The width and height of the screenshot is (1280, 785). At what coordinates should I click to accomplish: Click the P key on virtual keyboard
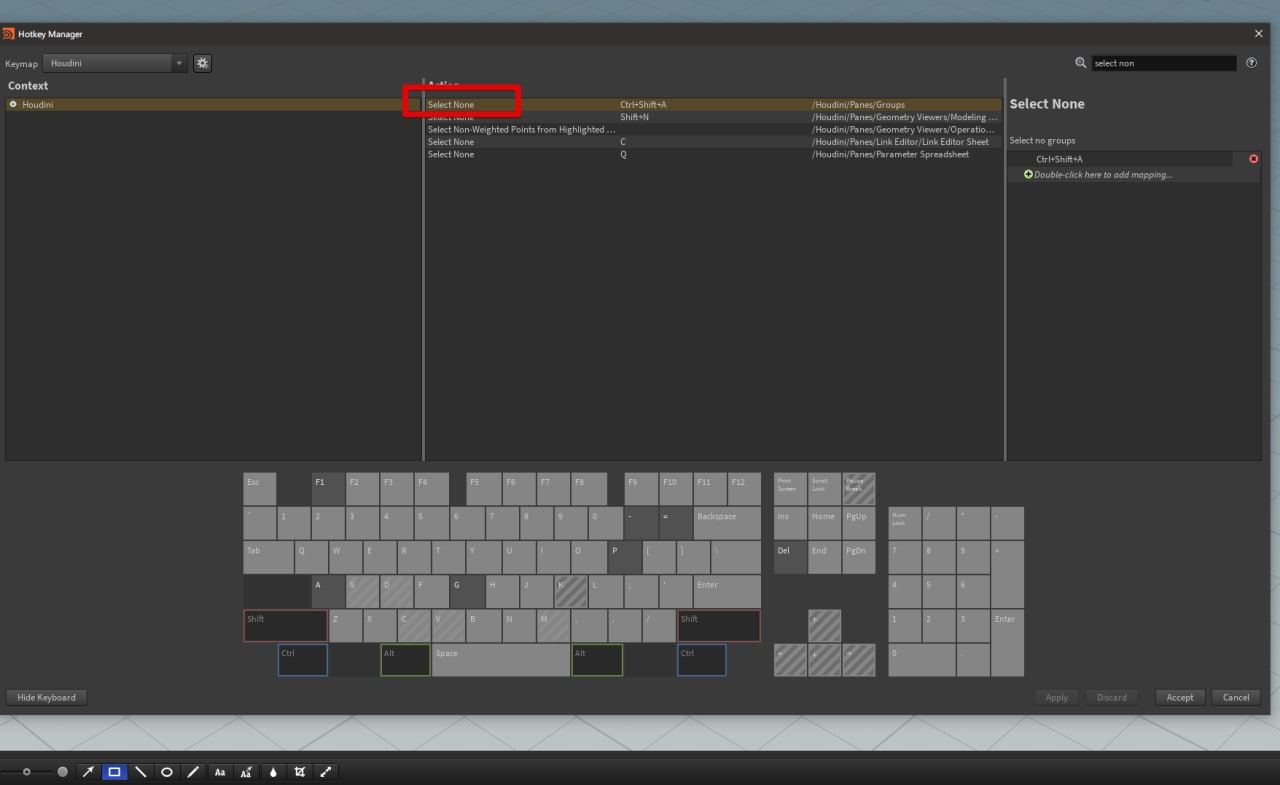pos(624,558)
